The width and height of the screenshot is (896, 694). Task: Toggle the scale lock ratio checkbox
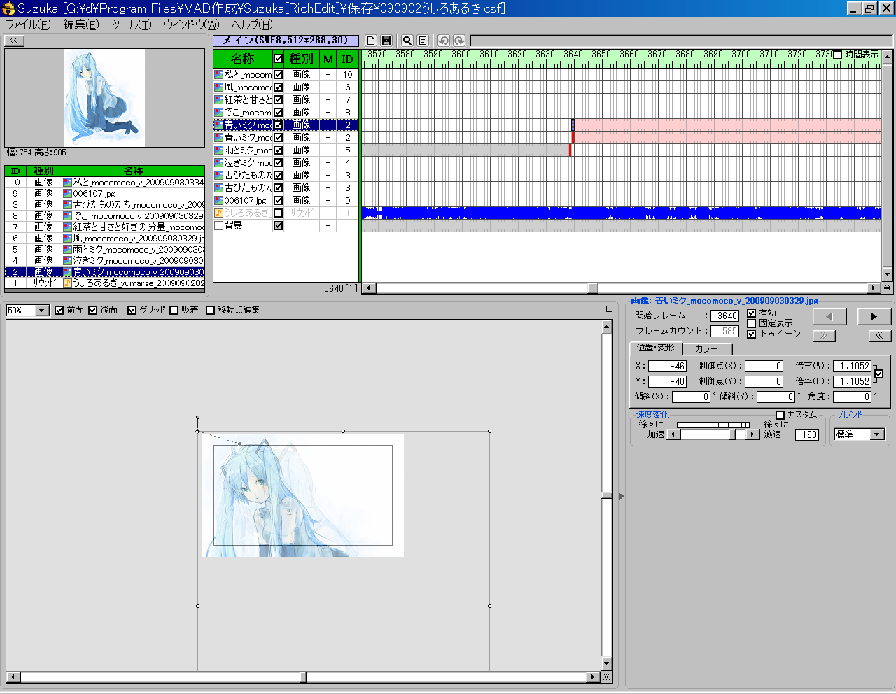(878, 373)
